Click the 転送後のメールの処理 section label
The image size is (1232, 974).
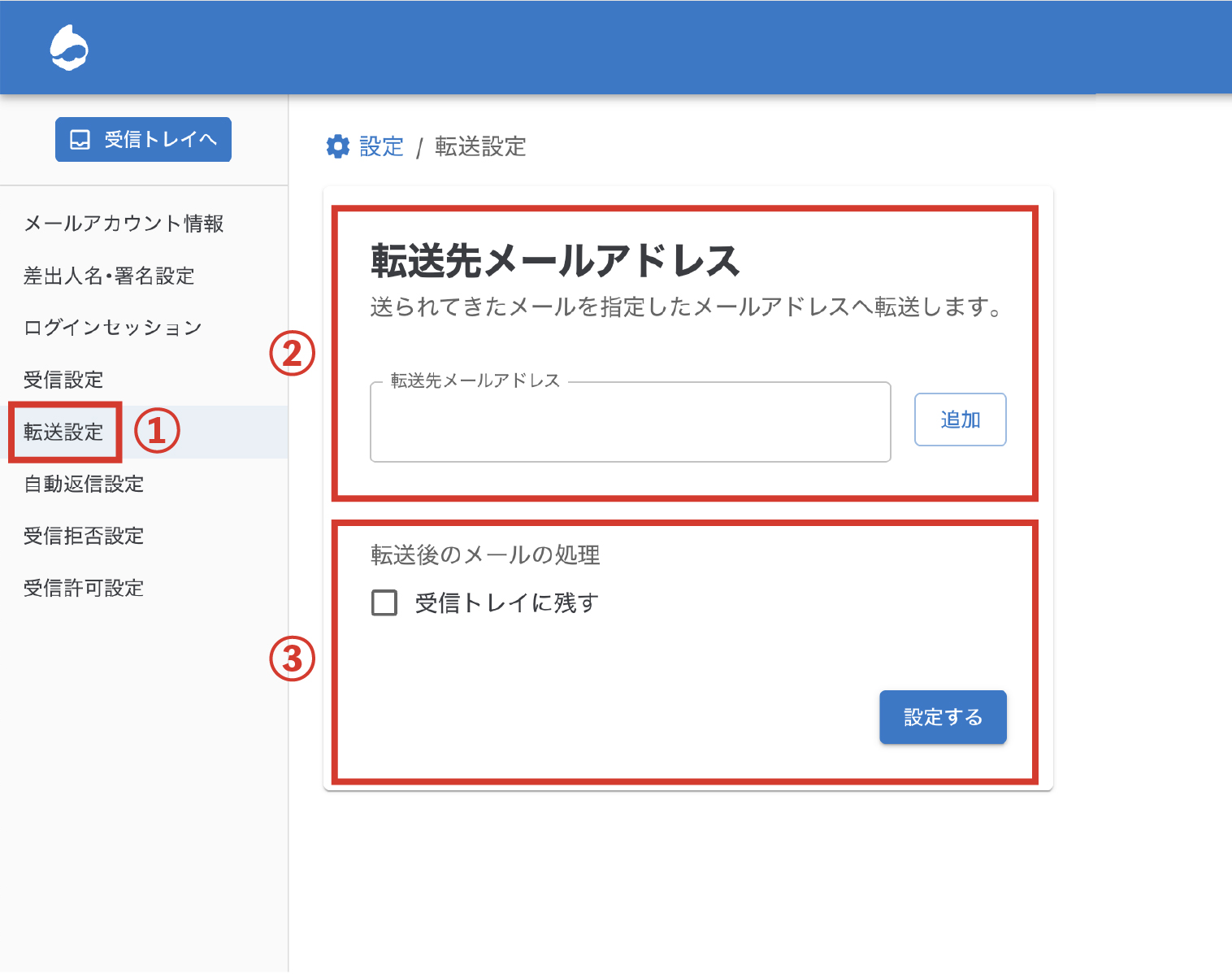485,555
